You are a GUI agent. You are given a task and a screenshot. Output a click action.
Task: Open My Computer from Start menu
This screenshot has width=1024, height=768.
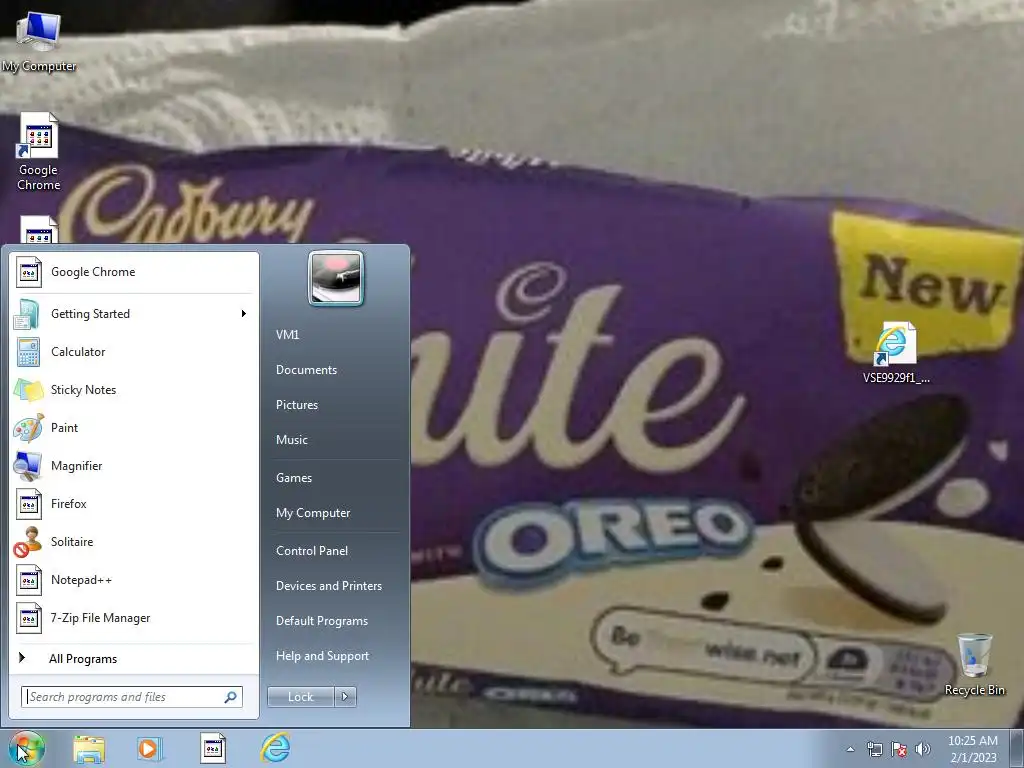[336, 513]
